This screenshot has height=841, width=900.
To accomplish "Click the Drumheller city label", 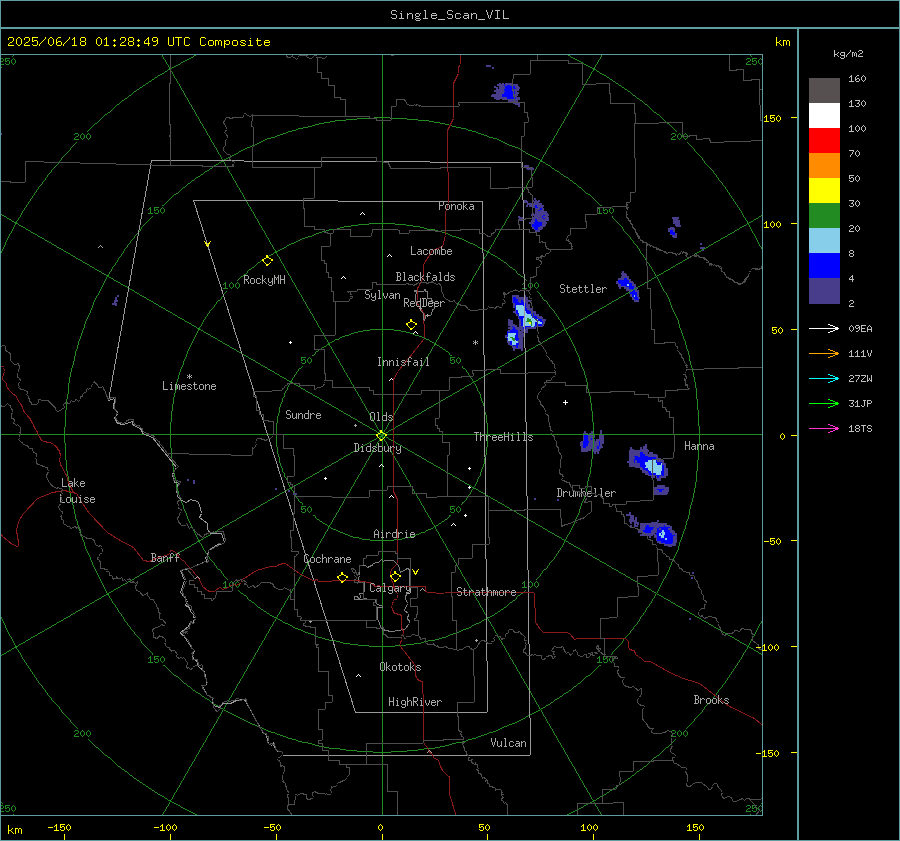I will tap(586, 493).
